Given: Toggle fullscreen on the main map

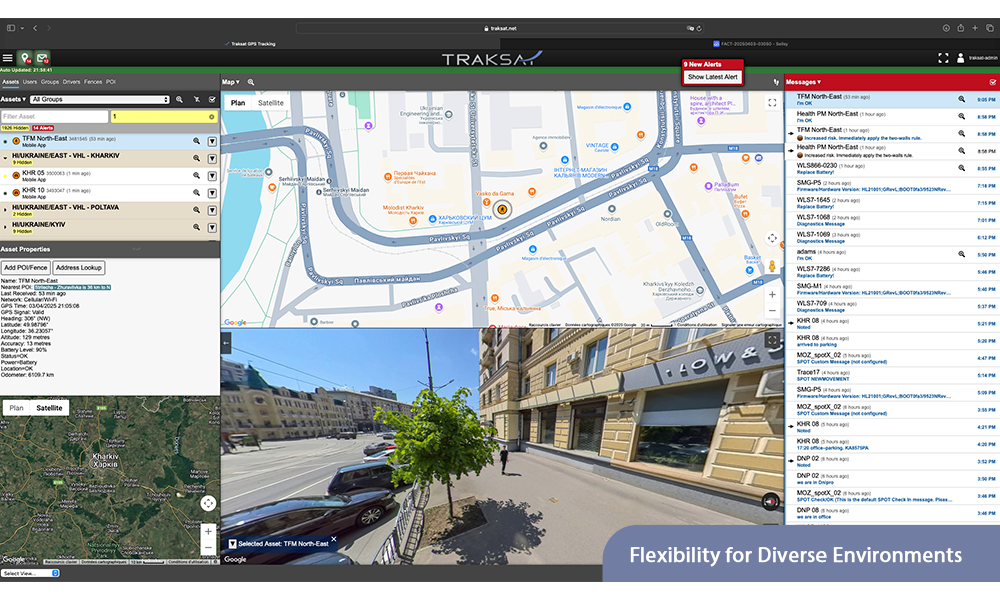Looking at the screenshot, I should (772, 102).
